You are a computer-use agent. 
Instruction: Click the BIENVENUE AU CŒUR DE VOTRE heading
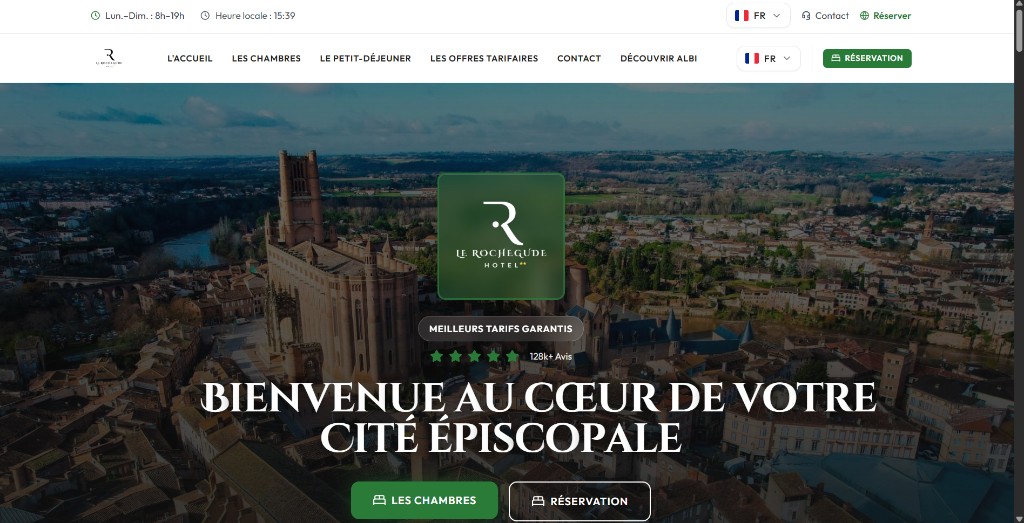coord(539,396)
